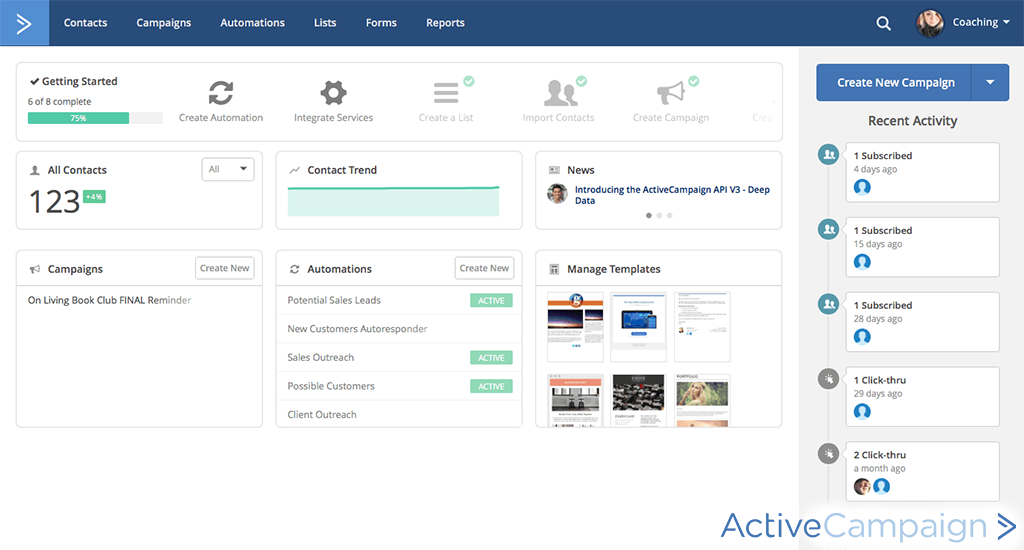
Task: Toggle the Possible Customers ACTIVE status
Action: point(491,386)
